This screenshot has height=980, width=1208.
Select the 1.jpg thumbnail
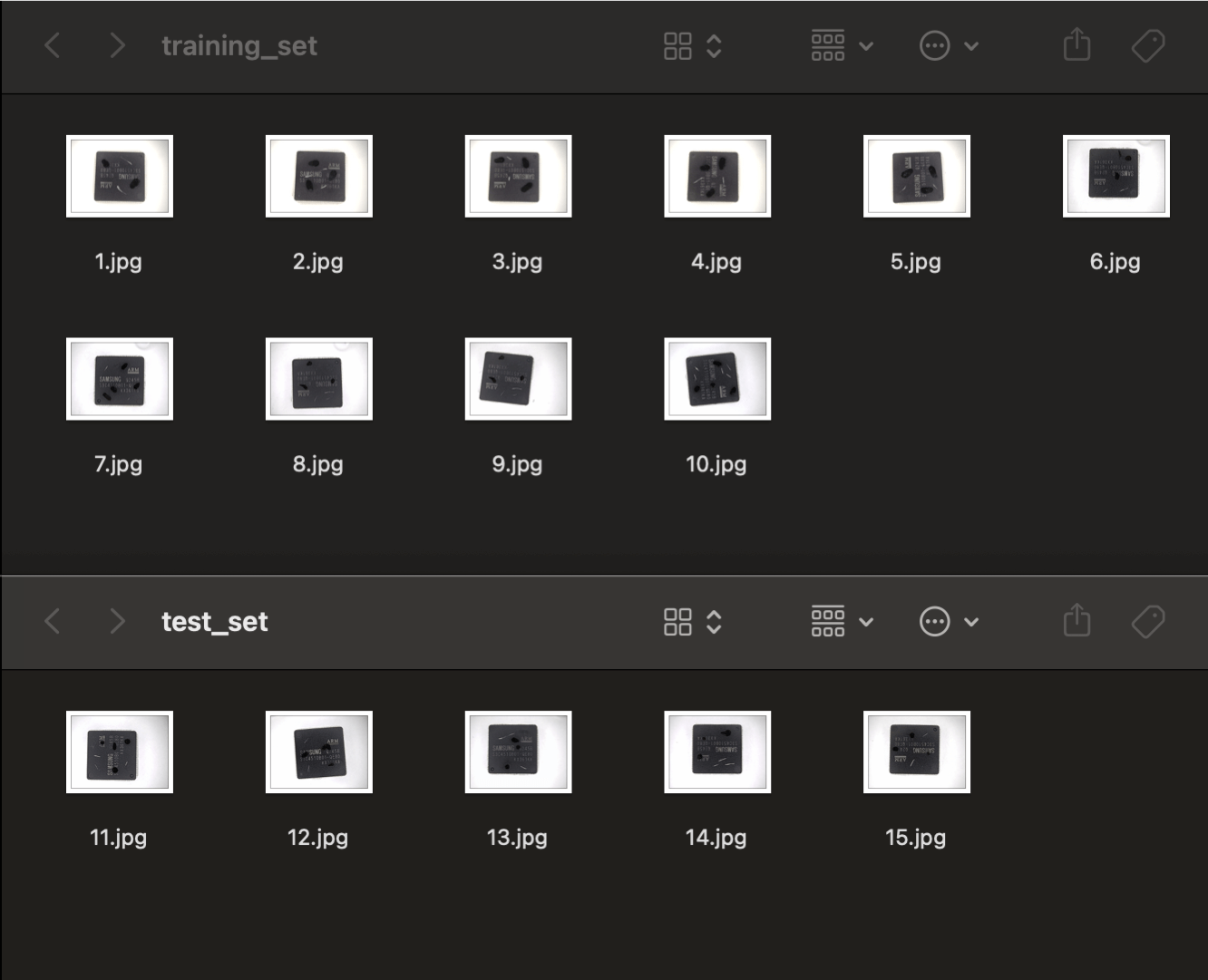coord(120,176)
